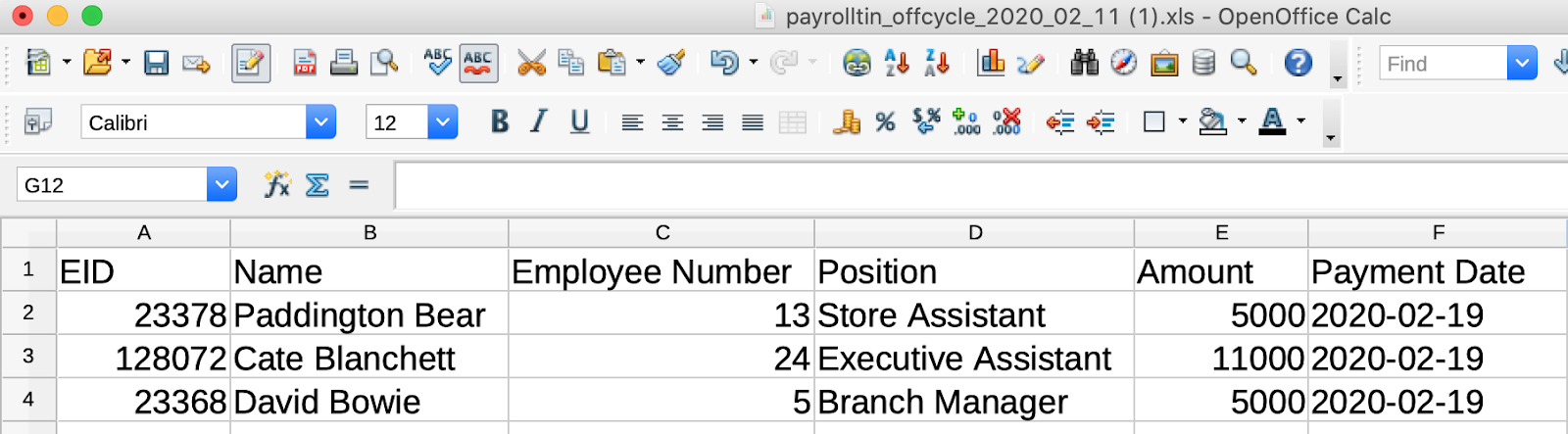
Task: Toggle Italic formatting
Action: click(539, 121)
